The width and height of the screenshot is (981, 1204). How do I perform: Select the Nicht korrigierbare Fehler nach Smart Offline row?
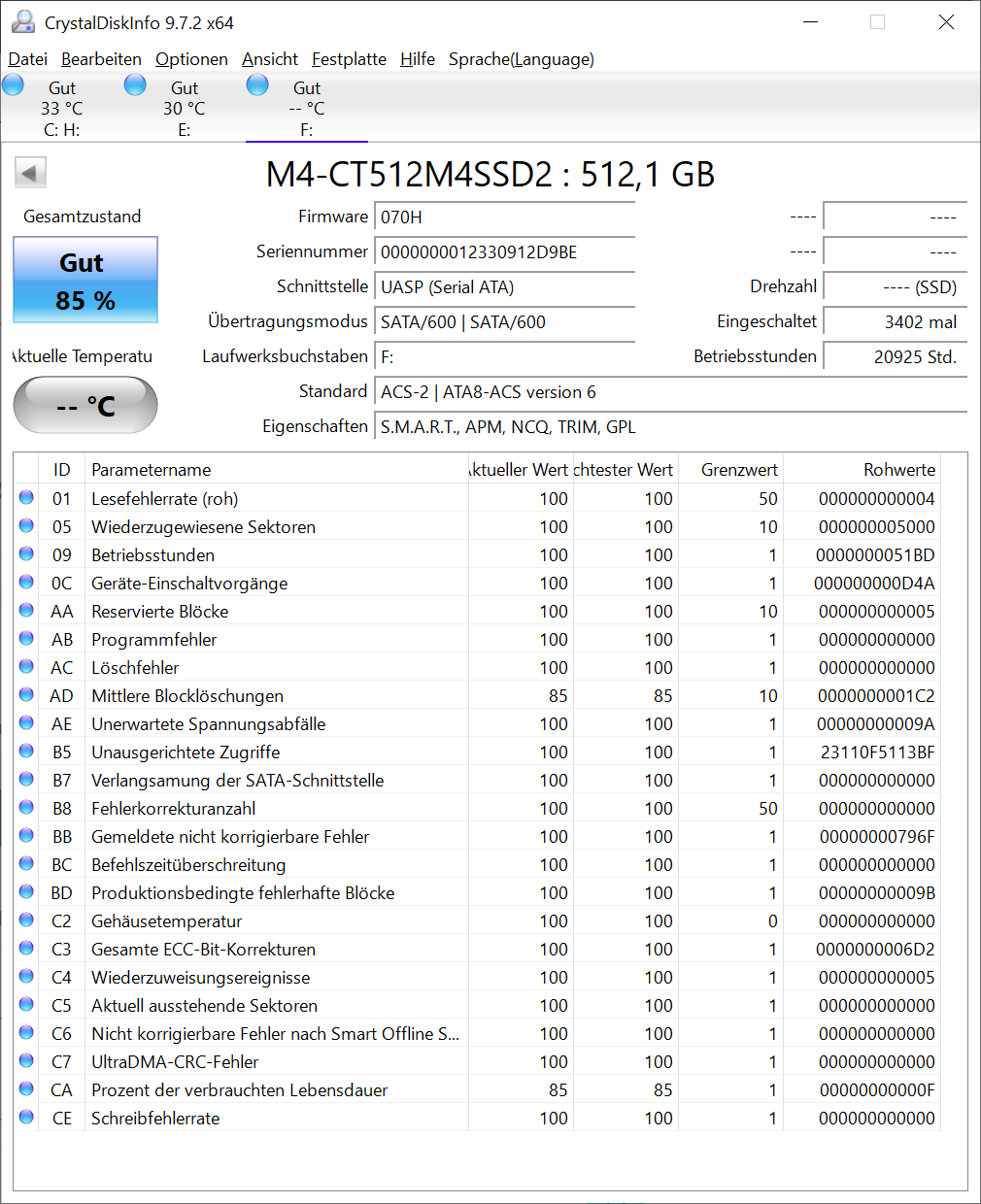click(x=477, y=1033)
